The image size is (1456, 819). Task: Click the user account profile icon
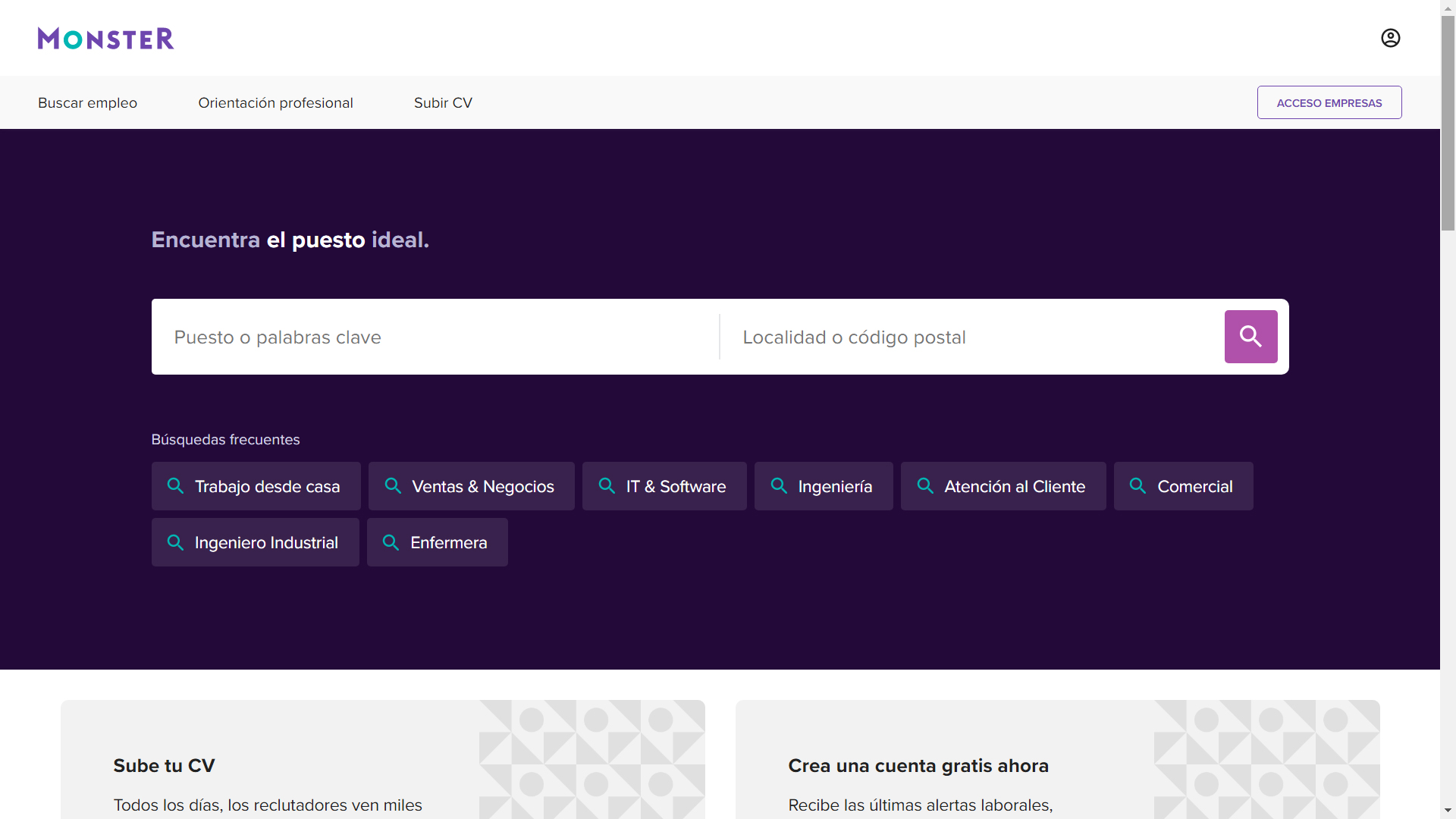[1391, 37]
